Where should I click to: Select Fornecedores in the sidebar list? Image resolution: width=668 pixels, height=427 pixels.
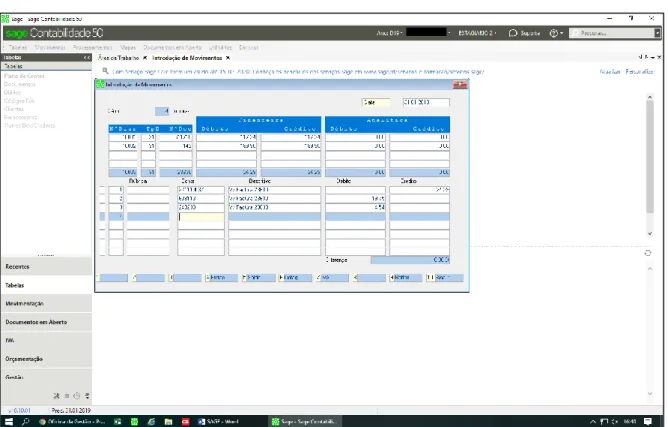(x=20, y=117)
